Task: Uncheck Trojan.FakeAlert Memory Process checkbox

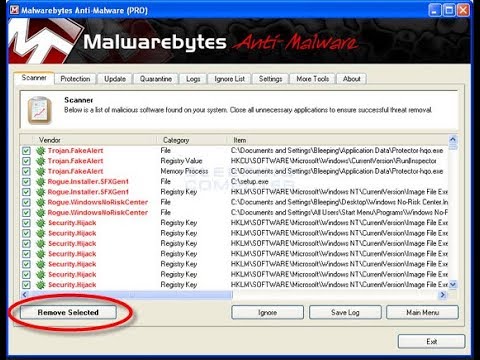Action: pos(26,171)
